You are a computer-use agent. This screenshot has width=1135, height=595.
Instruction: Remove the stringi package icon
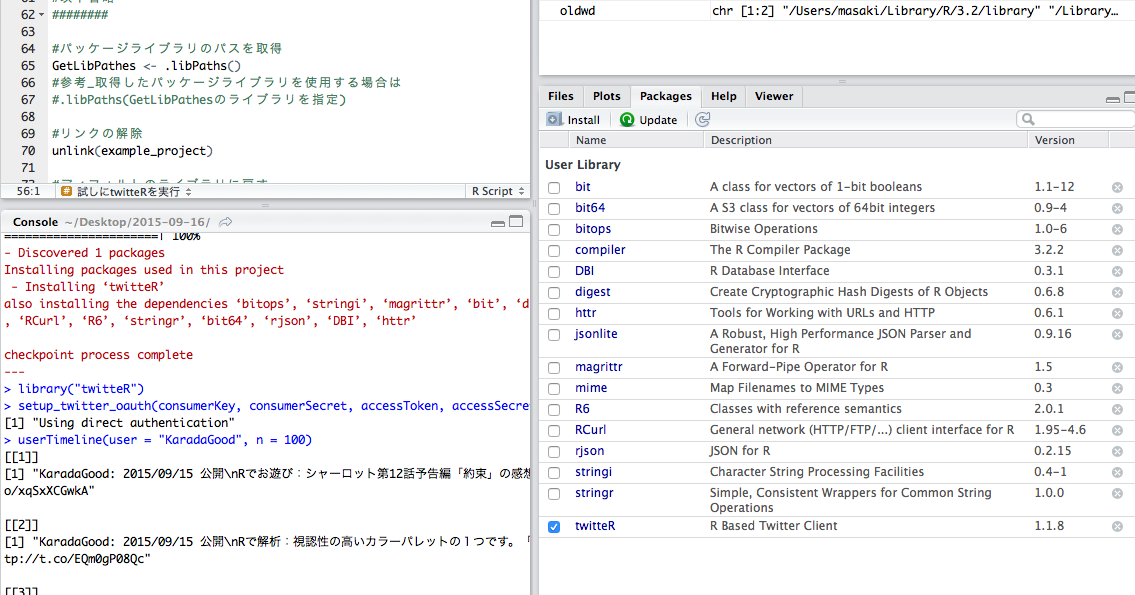point(1117,473)
